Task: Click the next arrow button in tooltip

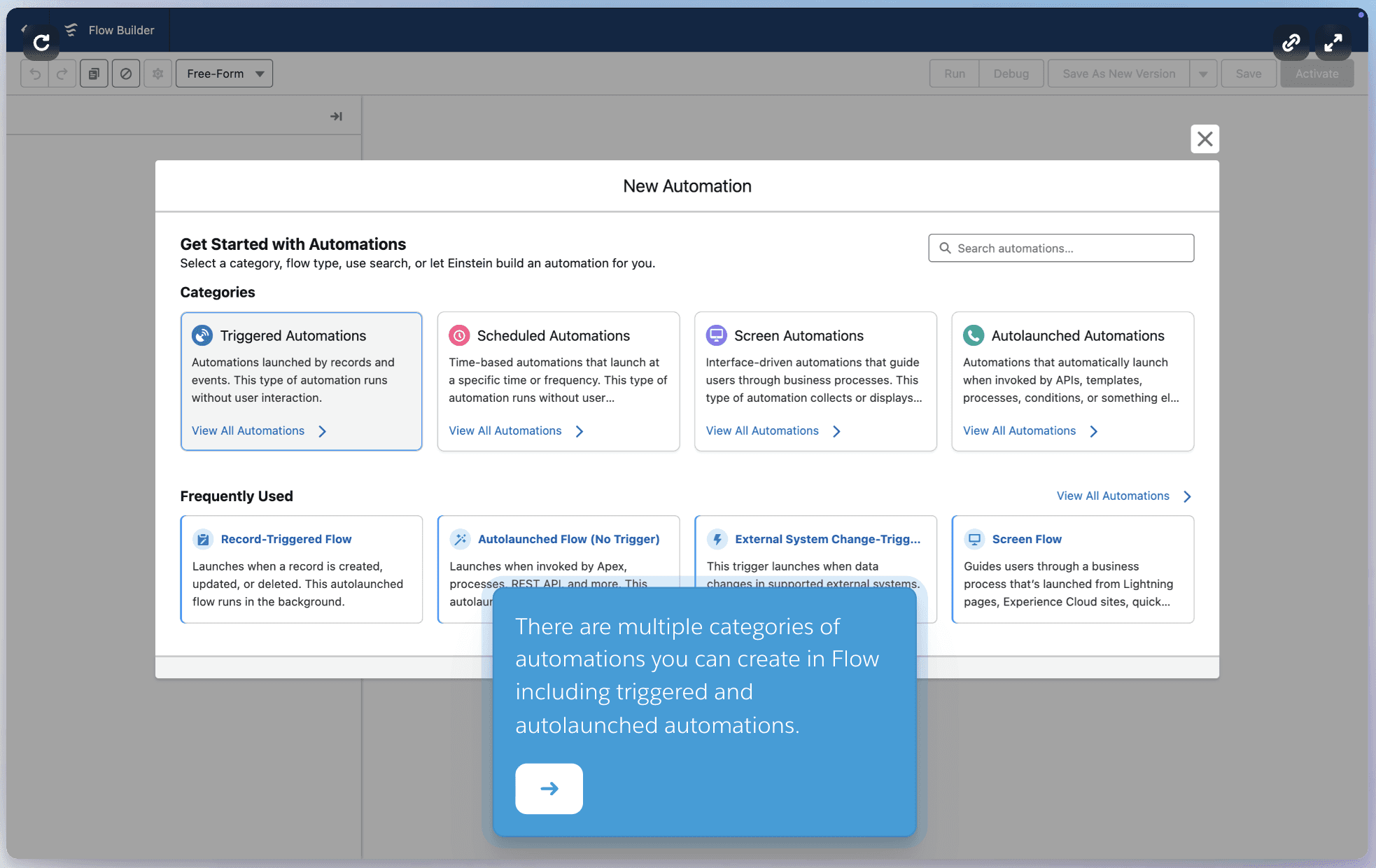Action: 549,789
